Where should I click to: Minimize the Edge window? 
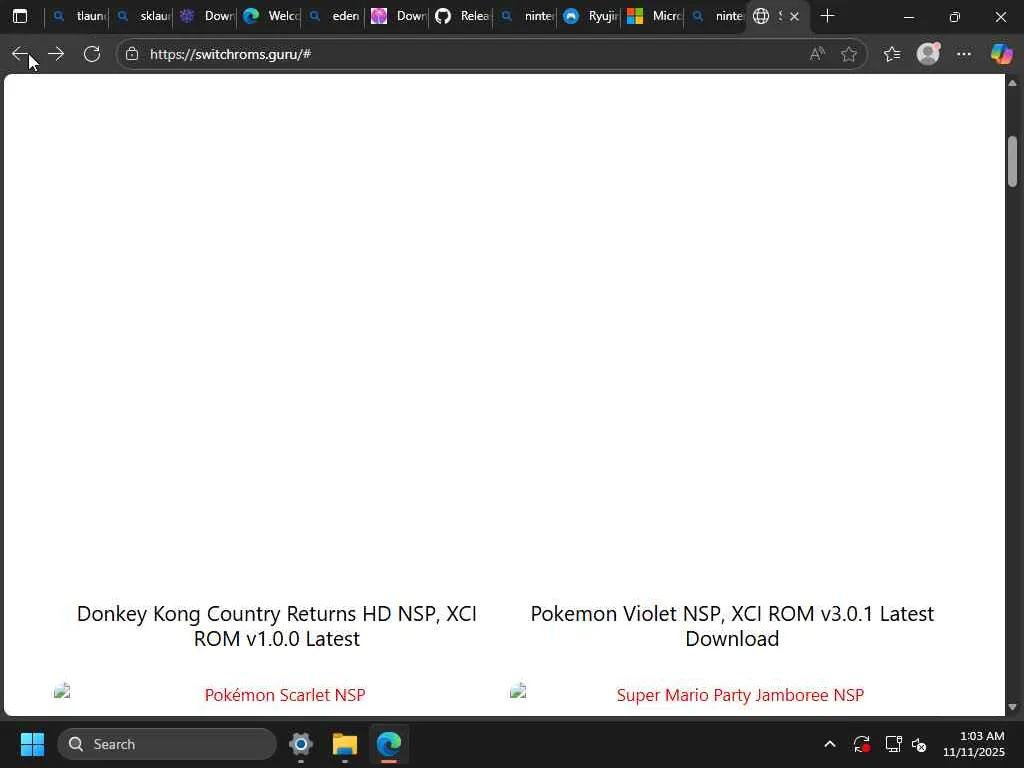(908, 16)
